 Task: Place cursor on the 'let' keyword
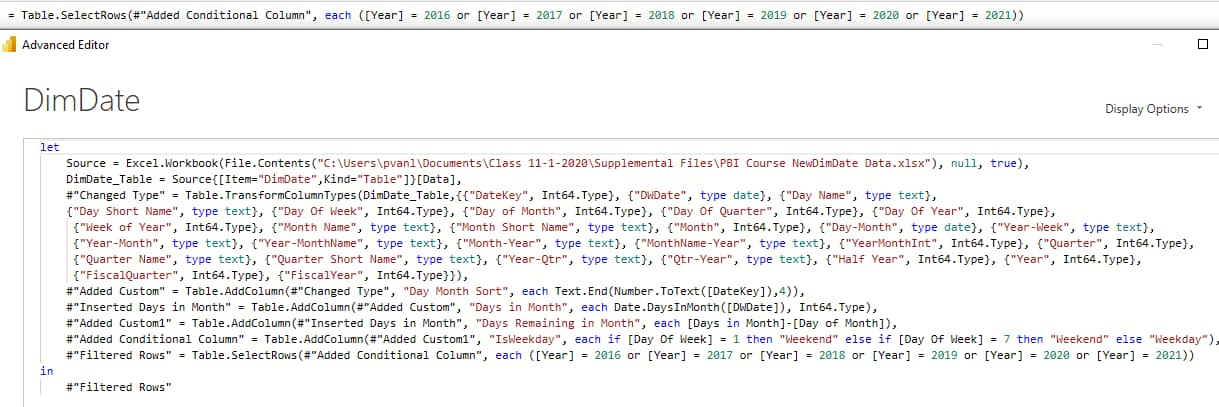point(49,147)
